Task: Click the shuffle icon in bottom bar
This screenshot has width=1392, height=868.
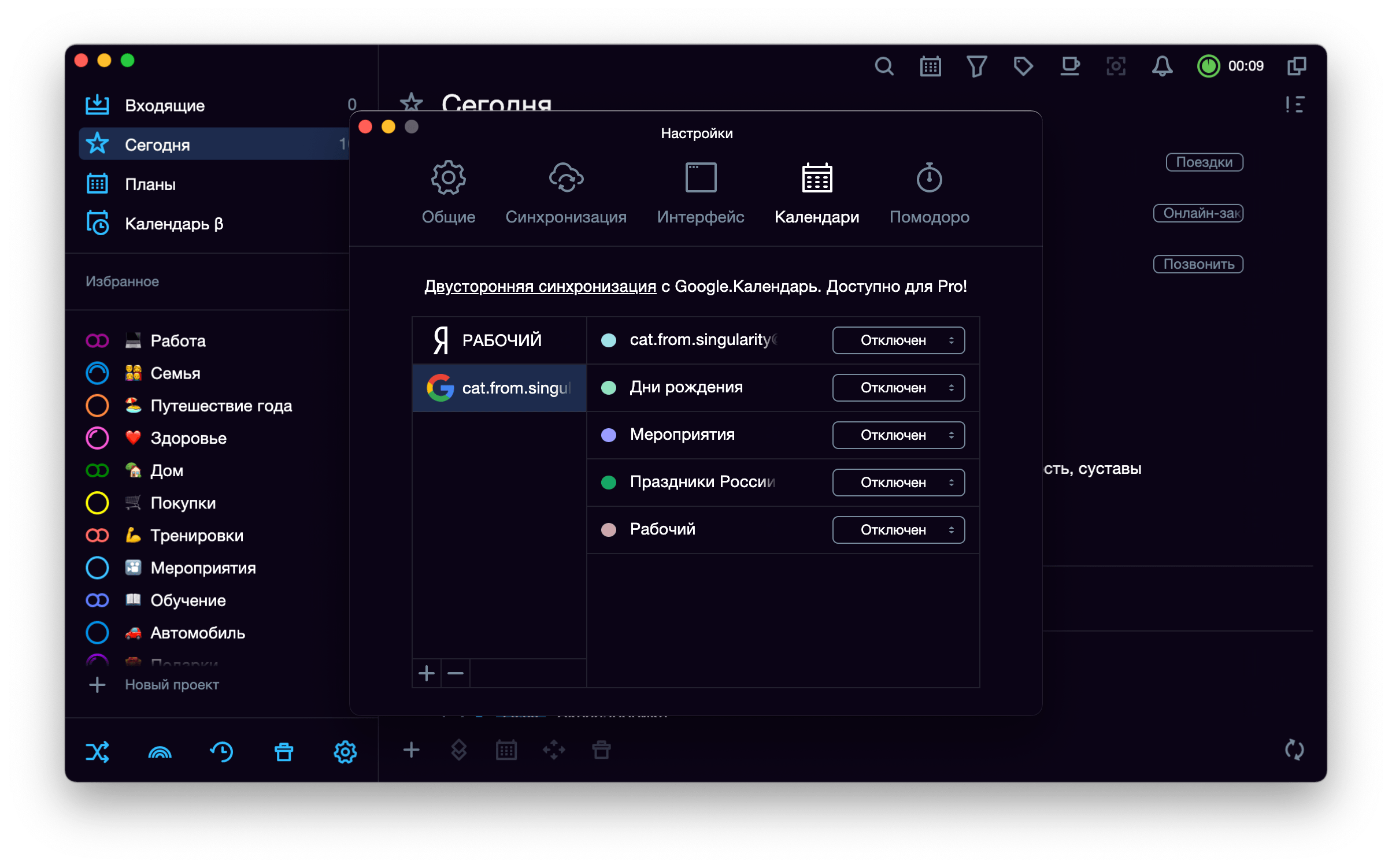Action: (97, 752)
